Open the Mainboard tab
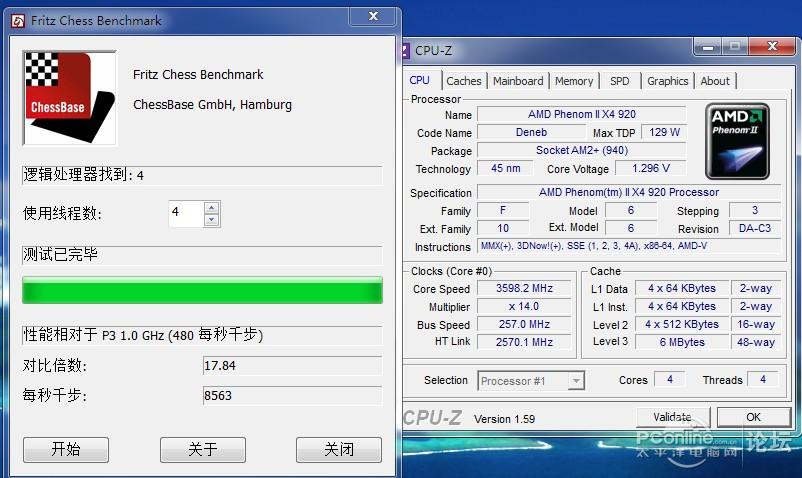 pyautogui.click(x=518, y=81)
